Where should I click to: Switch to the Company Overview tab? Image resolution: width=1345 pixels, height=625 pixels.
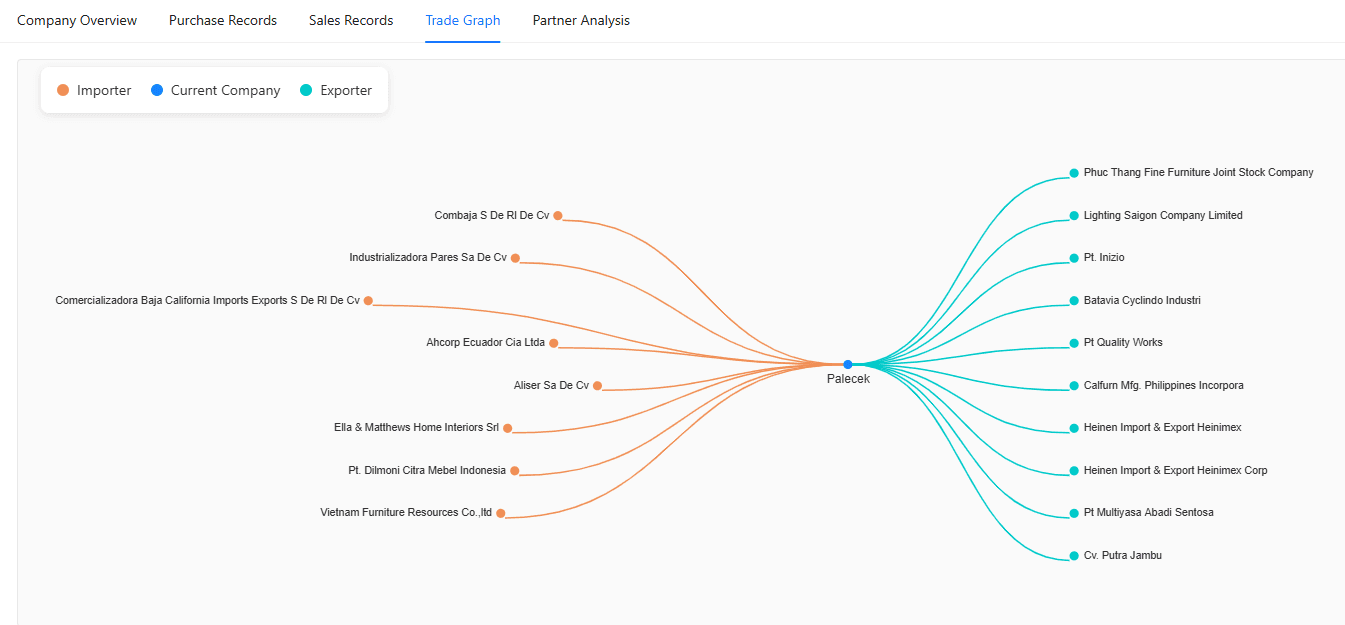click(x=77, y=20)
